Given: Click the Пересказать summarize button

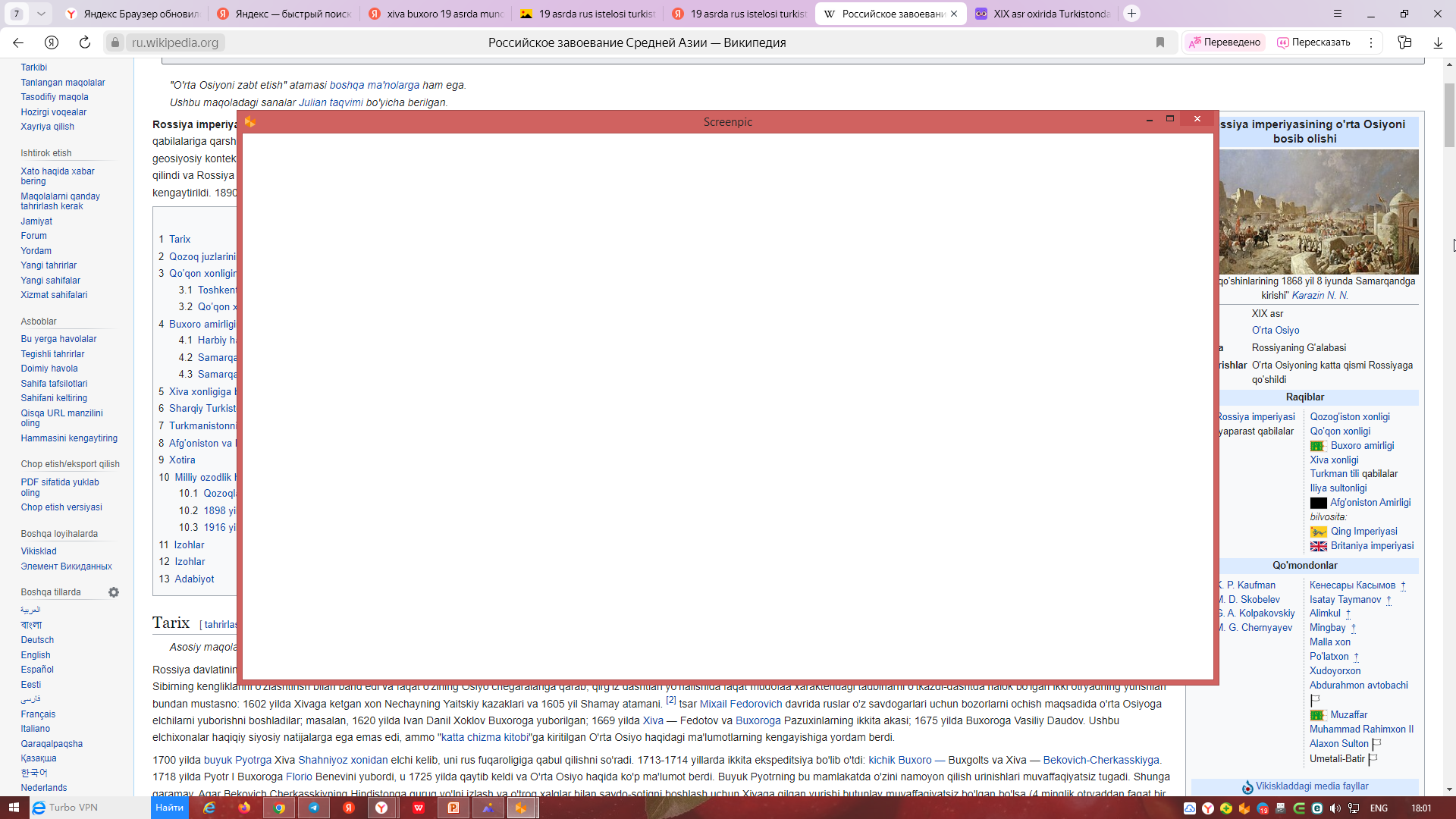Looking at the screenshot, I should (1313, 42).
